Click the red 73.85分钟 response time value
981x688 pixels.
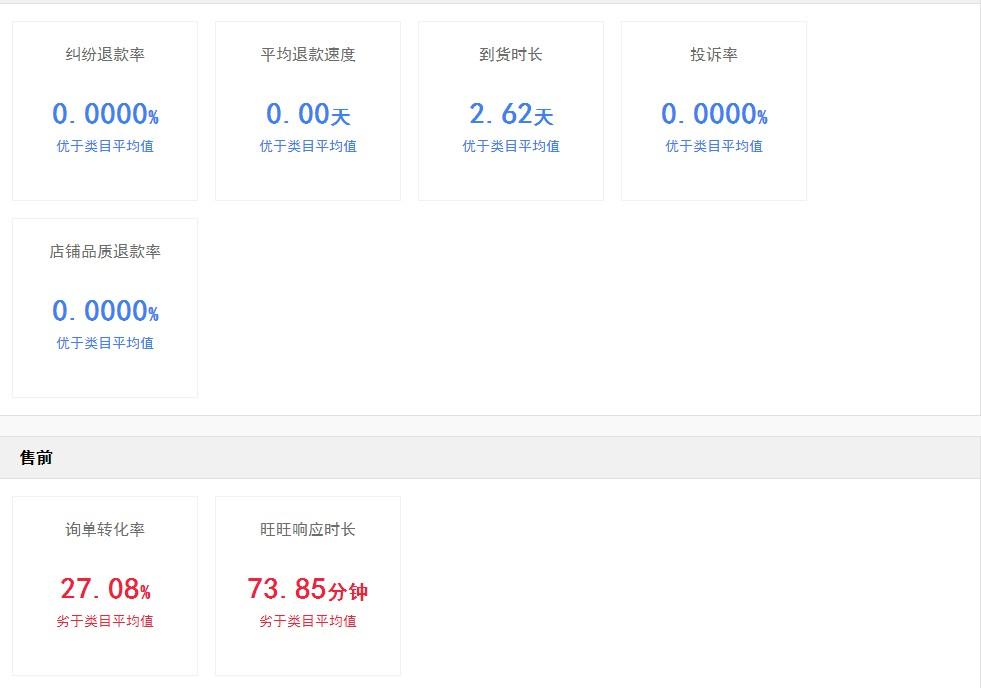pos(306,589)
